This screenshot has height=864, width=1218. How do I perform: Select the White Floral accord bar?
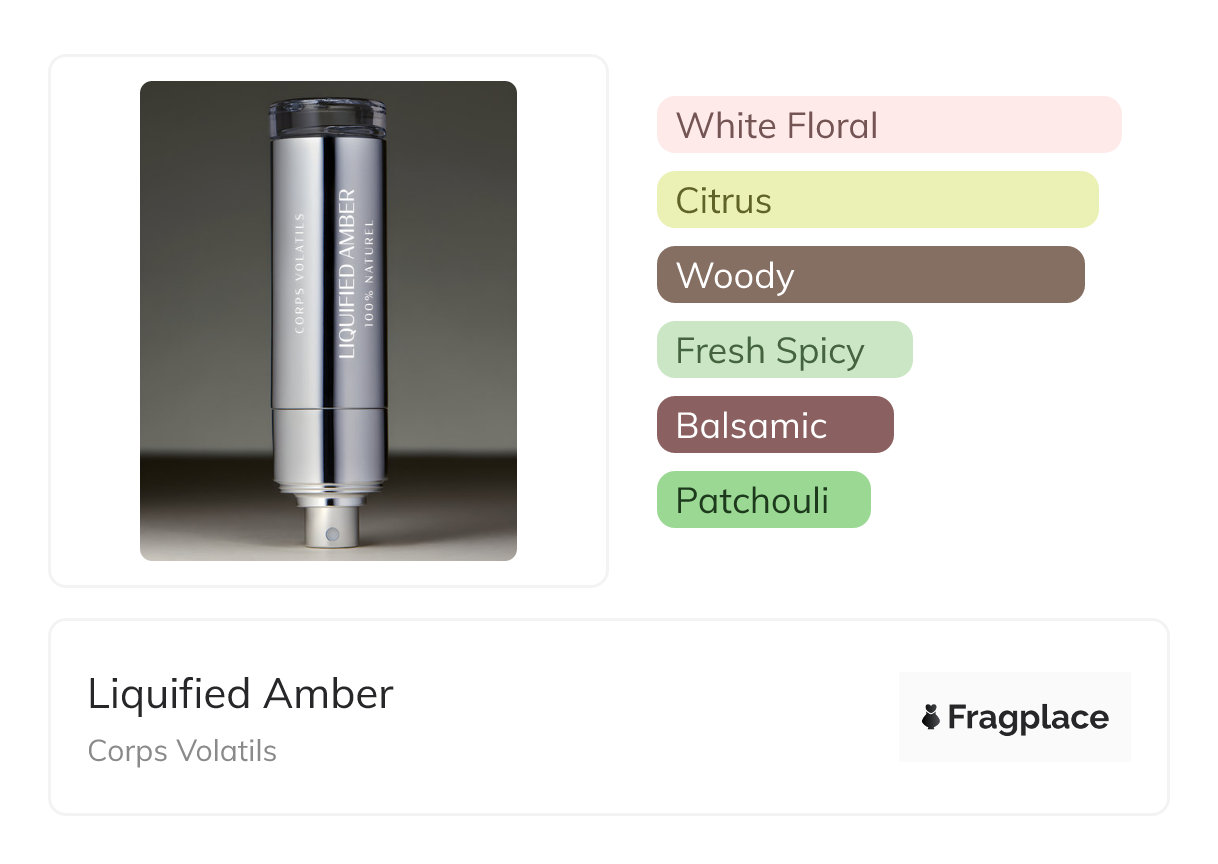tap(888, 125)
